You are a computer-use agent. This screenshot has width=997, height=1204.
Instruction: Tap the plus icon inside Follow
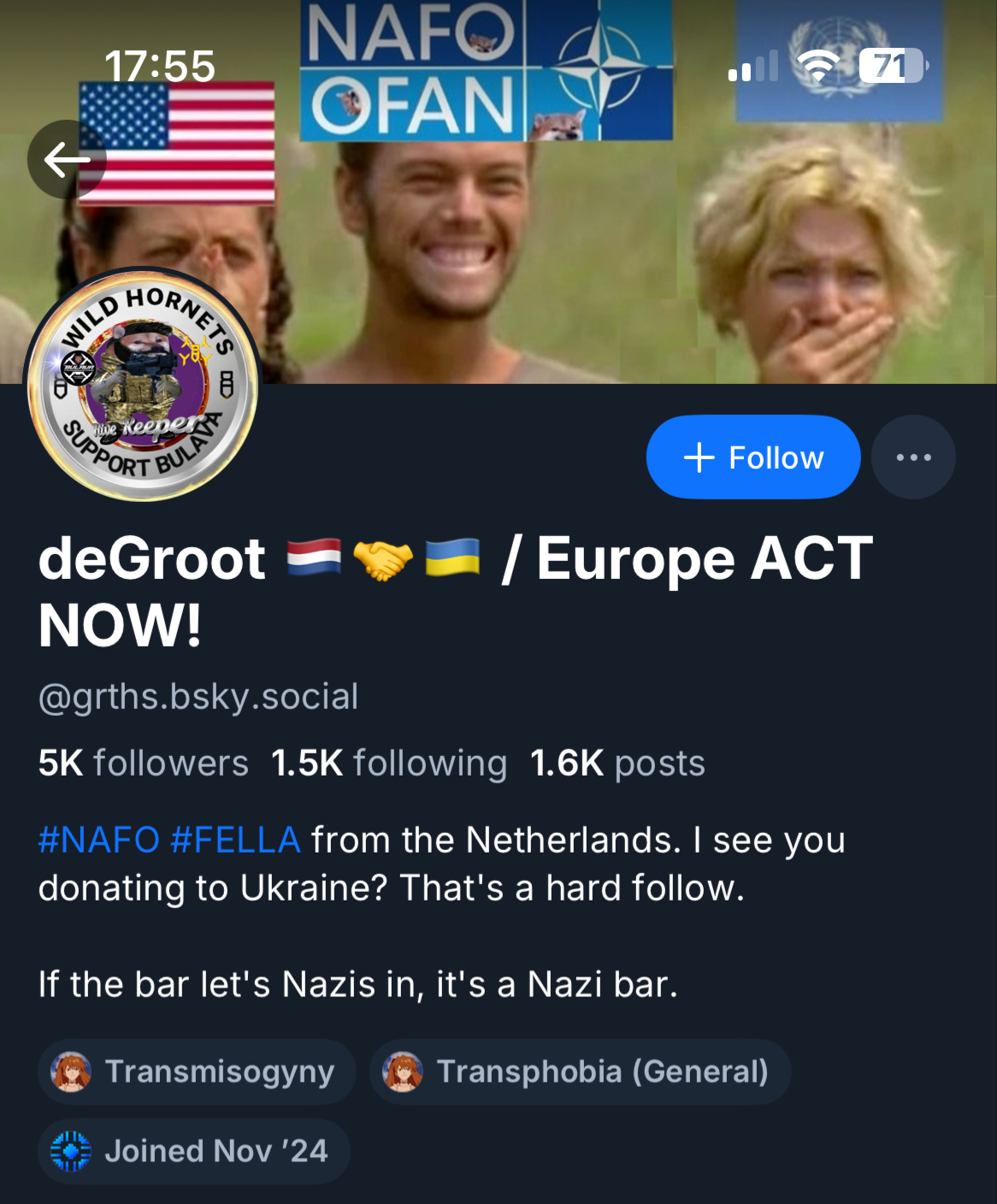click(x=699, y=457)
